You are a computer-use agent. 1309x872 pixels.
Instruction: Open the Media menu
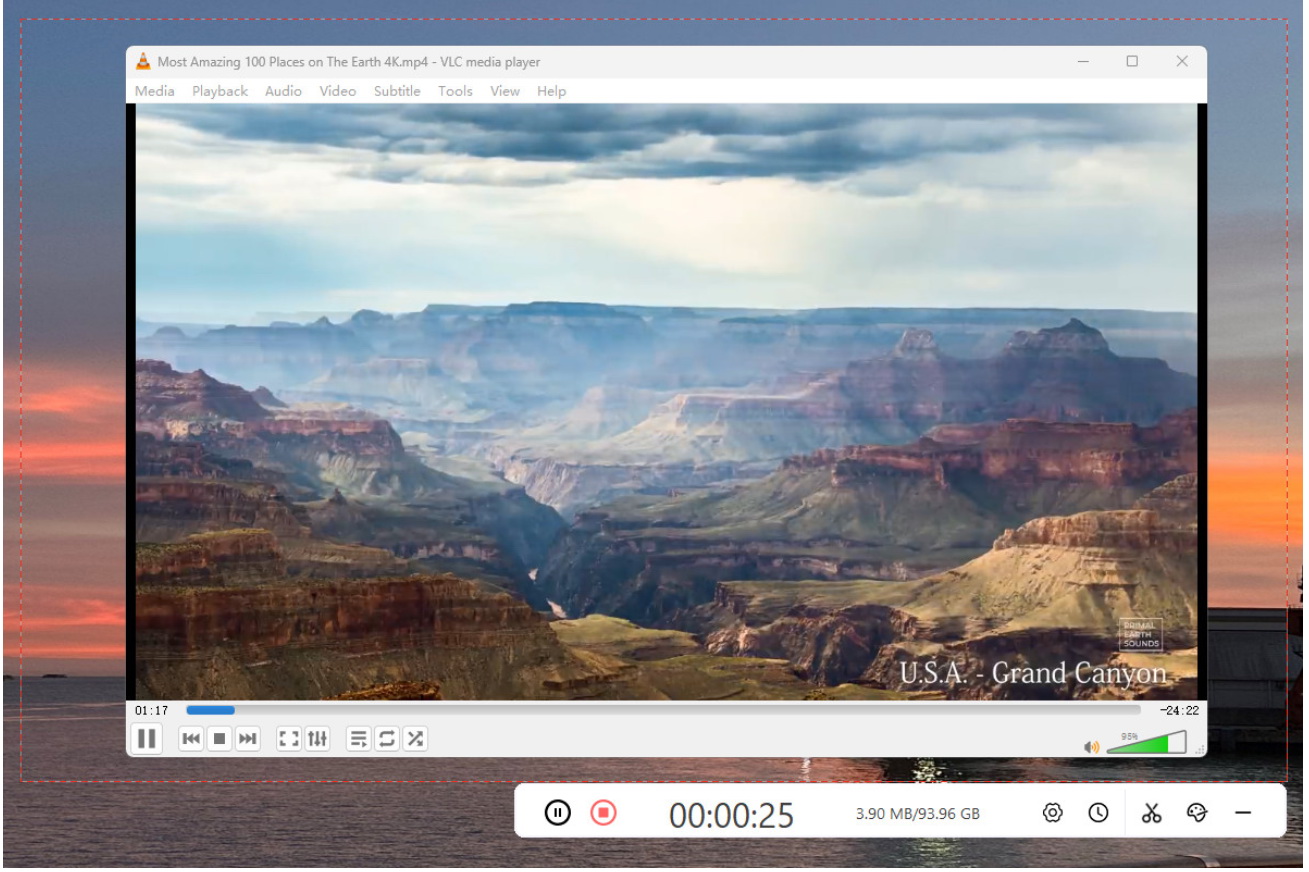[x=154, y=91]
